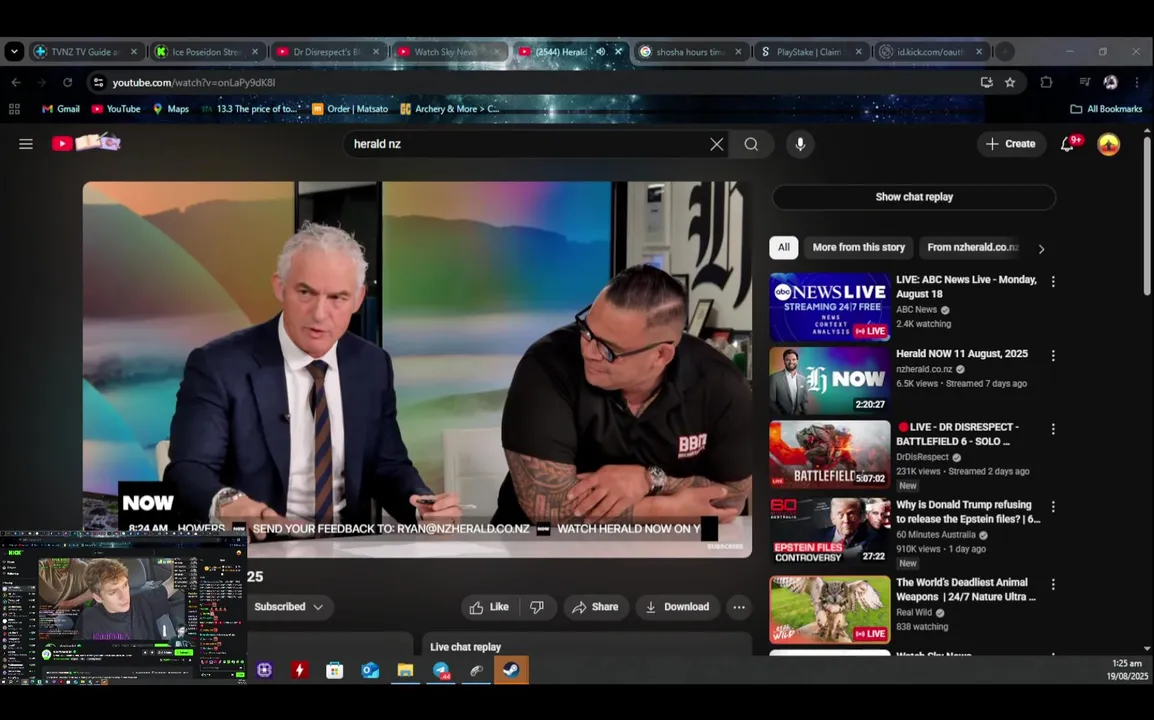
Task: Open the YouTube account avatar menu
Action: tap(1108, 144)
